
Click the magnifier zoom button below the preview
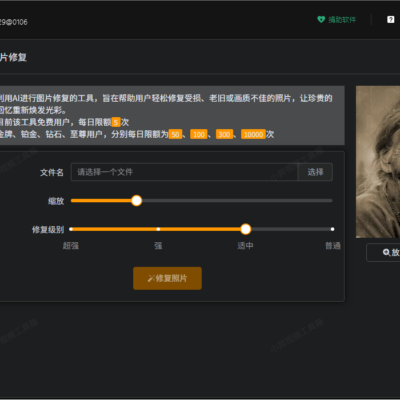[383, 252]
